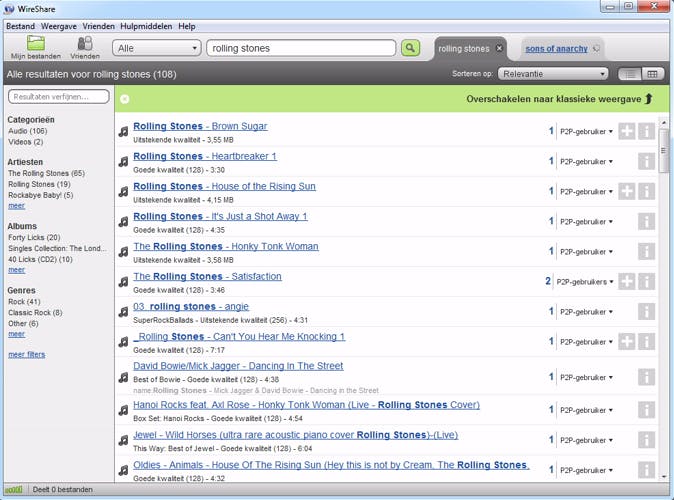This screenshot has height=500, width=674.
Task: Click the Resultaten verfijnen filter field
Action: tap(59, 97)
